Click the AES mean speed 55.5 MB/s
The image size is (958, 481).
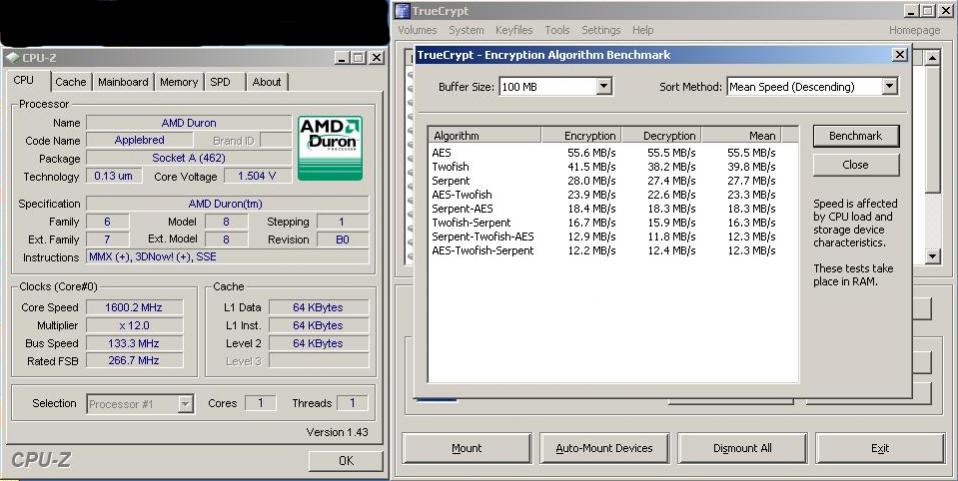tap(751, 152)
